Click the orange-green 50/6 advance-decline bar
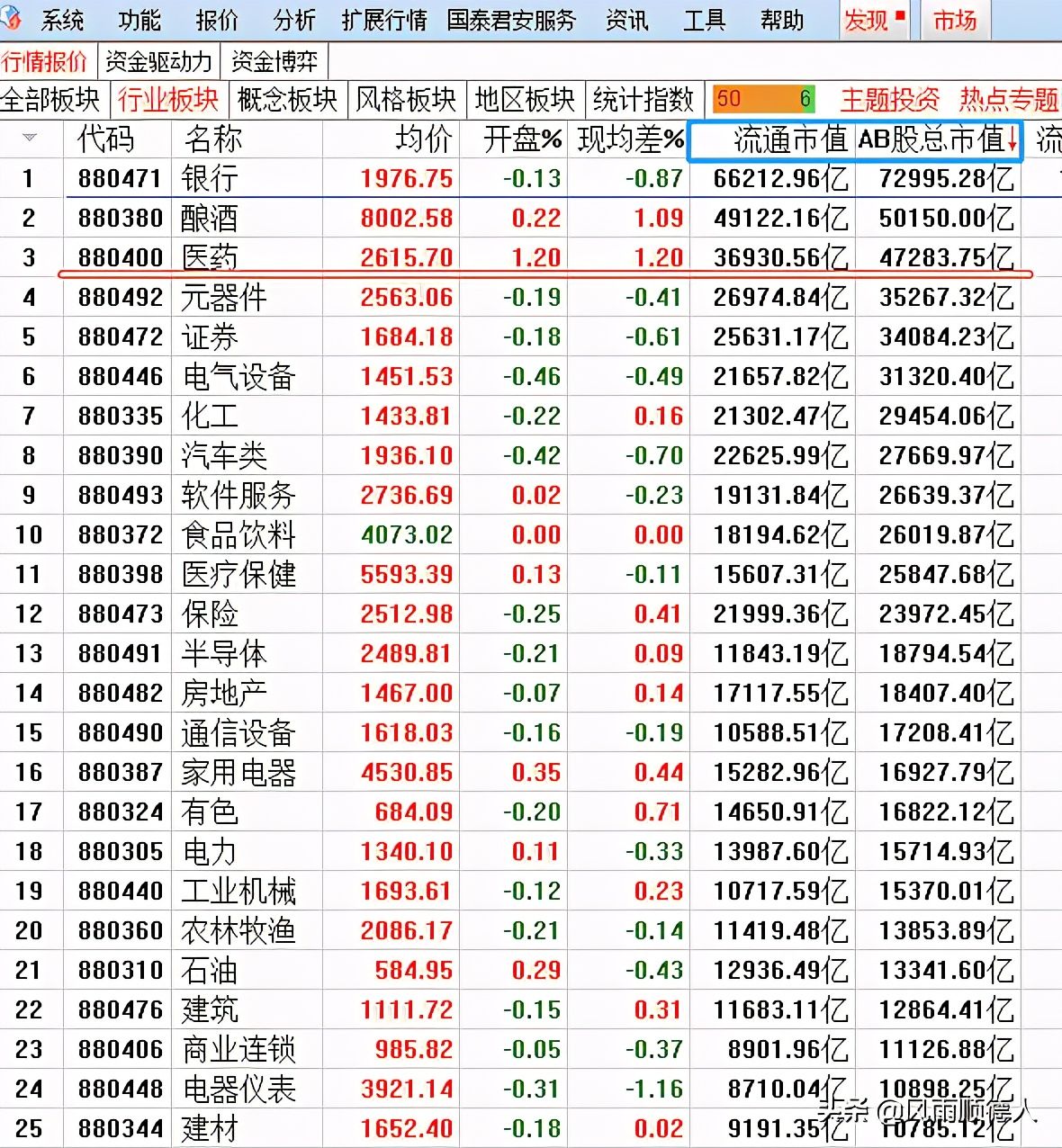The image size is (1062, 1148). [762, 99]
